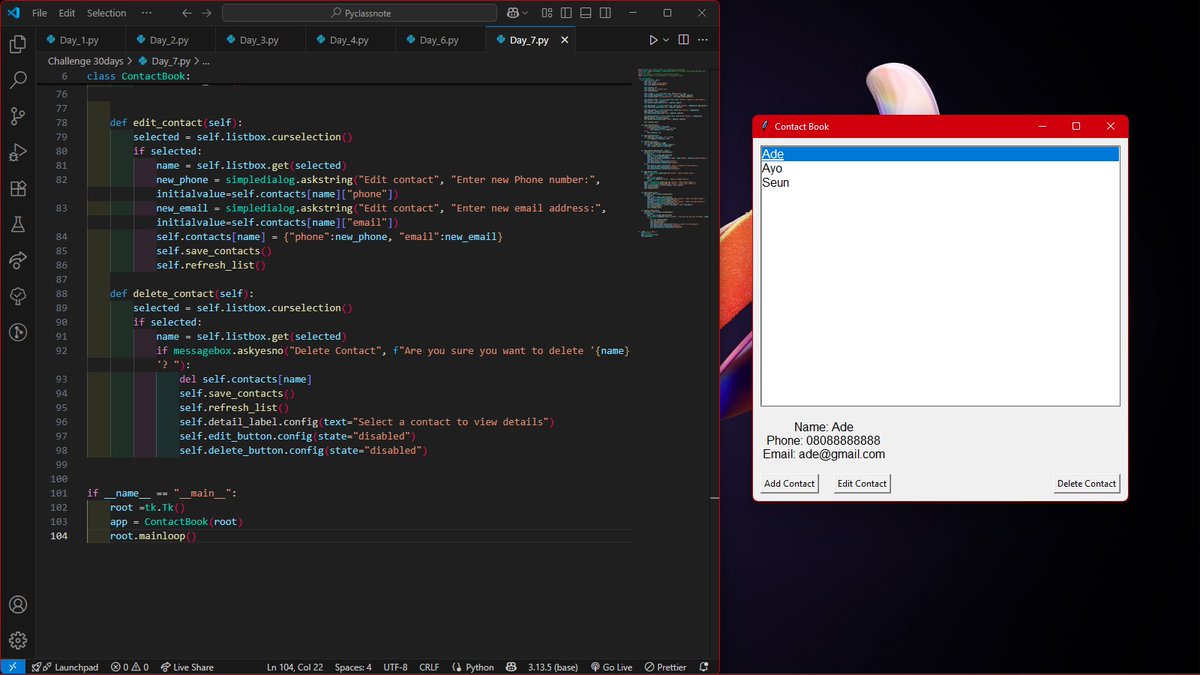Open the Run and Debug view
Viewport: 1200px width, 675px height.
pyautogui.click(x=16, y=153)
